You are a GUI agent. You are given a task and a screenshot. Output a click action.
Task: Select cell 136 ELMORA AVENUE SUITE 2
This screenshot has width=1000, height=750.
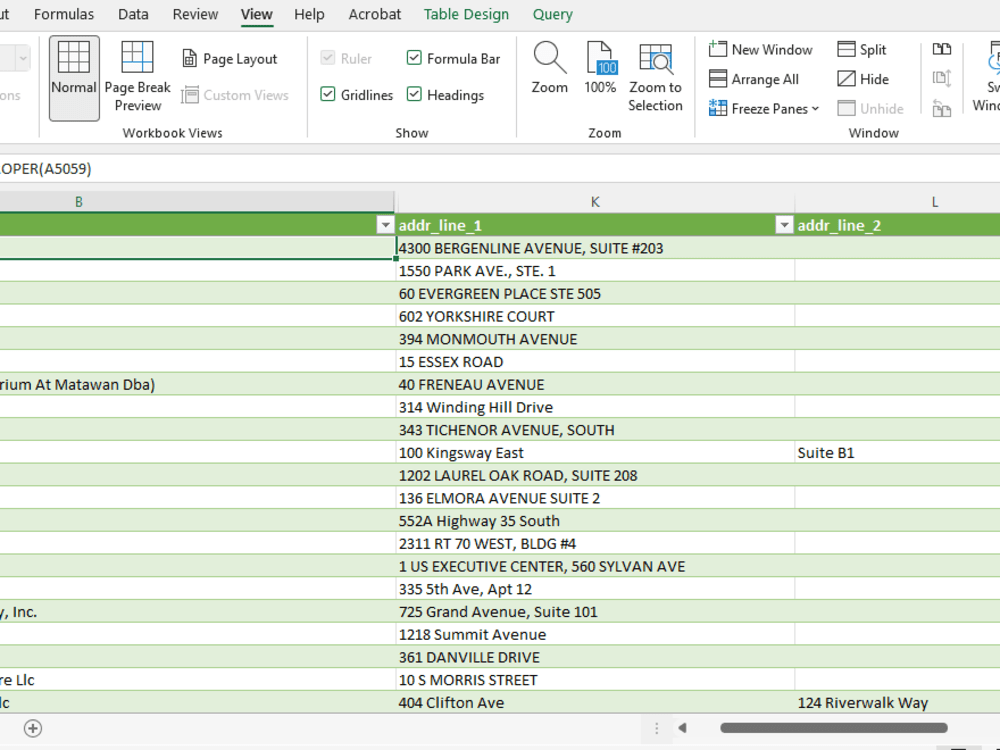[x=595, y=498]
